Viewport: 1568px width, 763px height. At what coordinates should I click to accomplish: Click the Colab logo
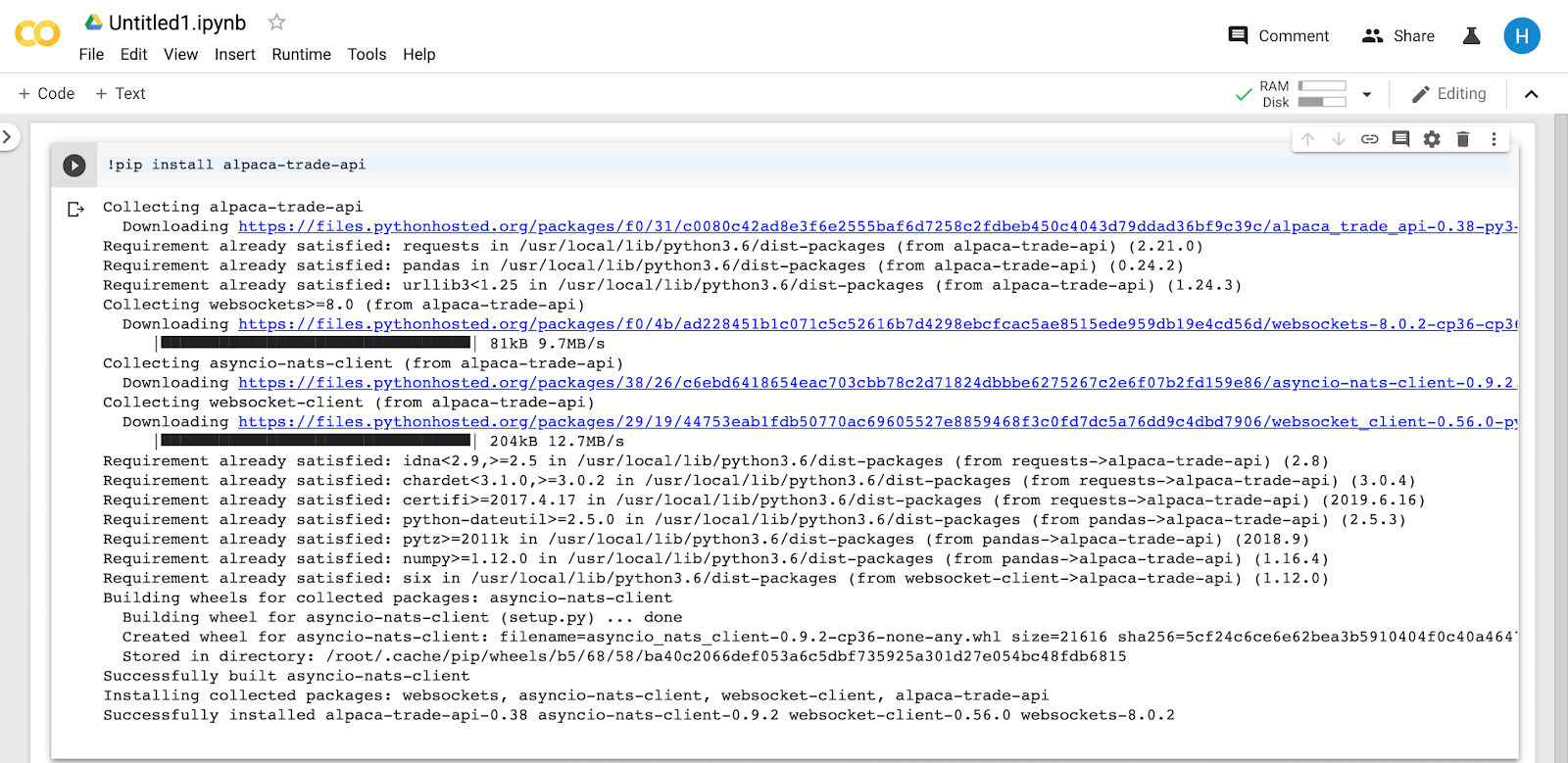37,34
